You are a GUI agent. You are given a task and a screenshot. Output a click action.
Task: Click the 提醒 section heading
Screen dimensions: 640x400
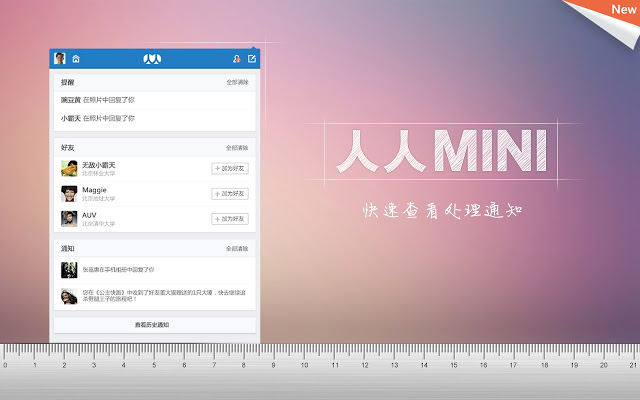(x=67, y=82)
